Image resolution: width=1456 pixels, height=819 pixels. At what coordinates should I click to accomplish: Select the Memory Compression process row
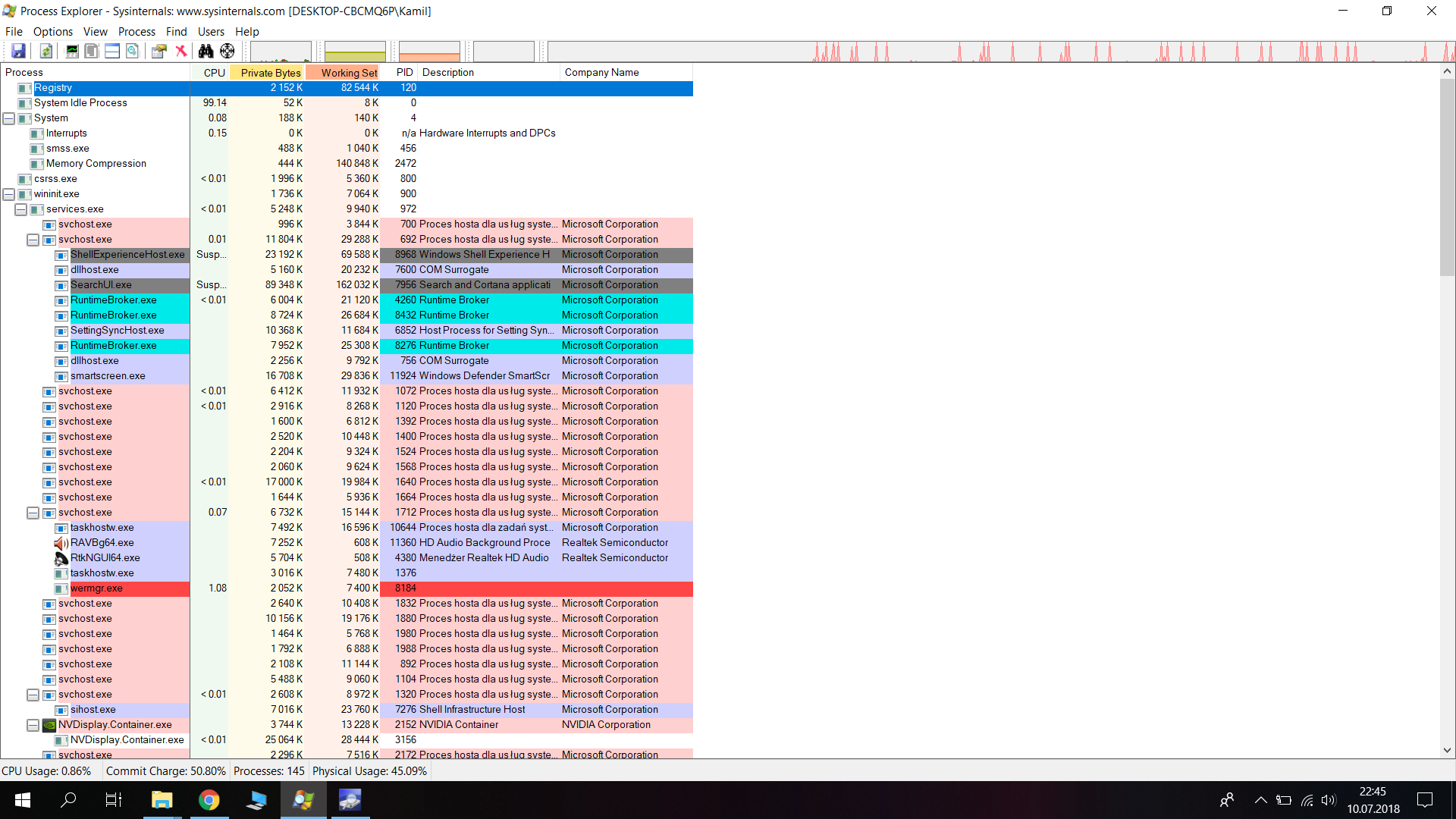click(347, 164)
